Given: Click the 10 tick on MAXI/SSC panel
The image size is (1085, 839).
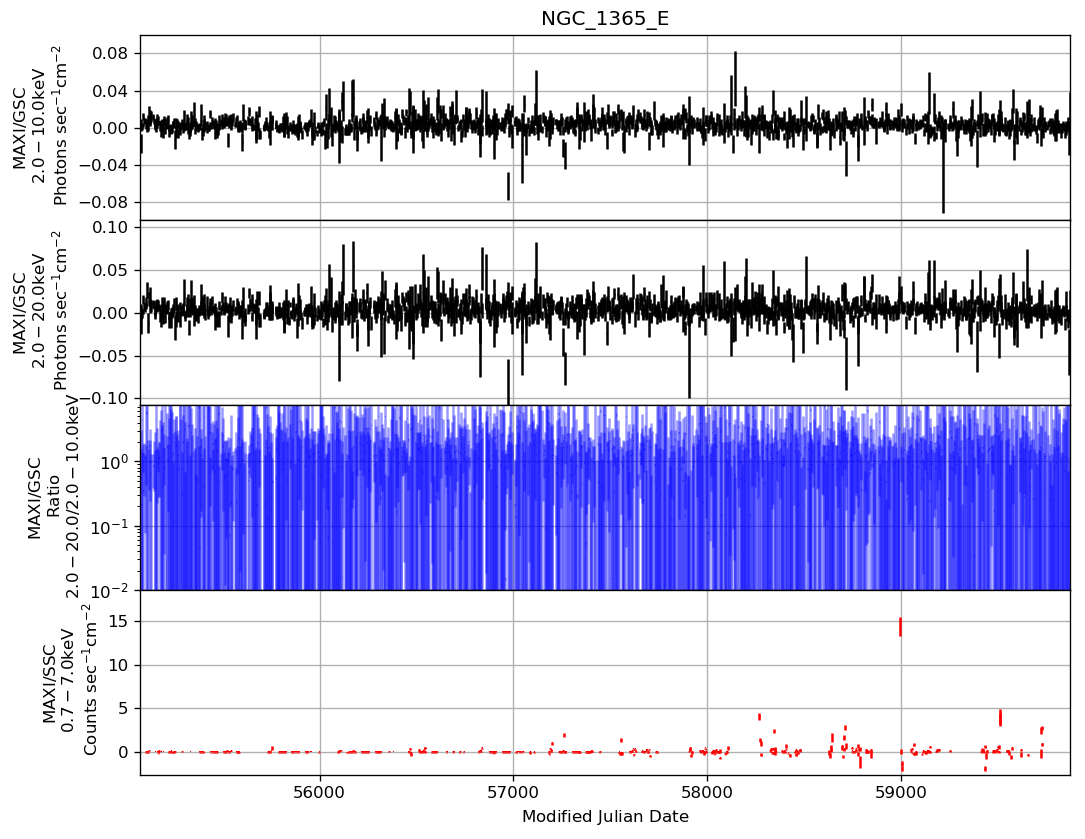Looking at the screenshot, I should pos(120,665).
